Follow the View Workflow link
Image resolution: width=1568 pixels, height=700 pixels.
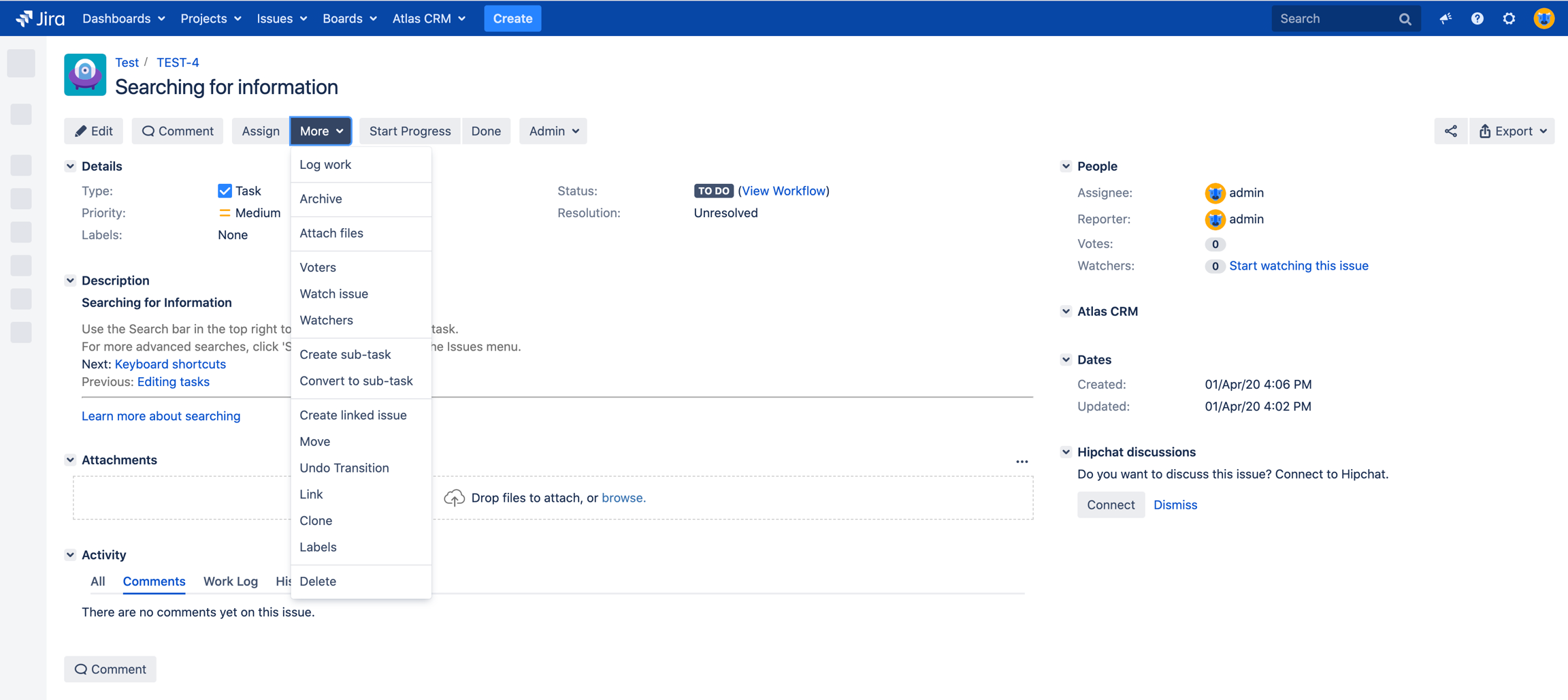pos(783,191)
